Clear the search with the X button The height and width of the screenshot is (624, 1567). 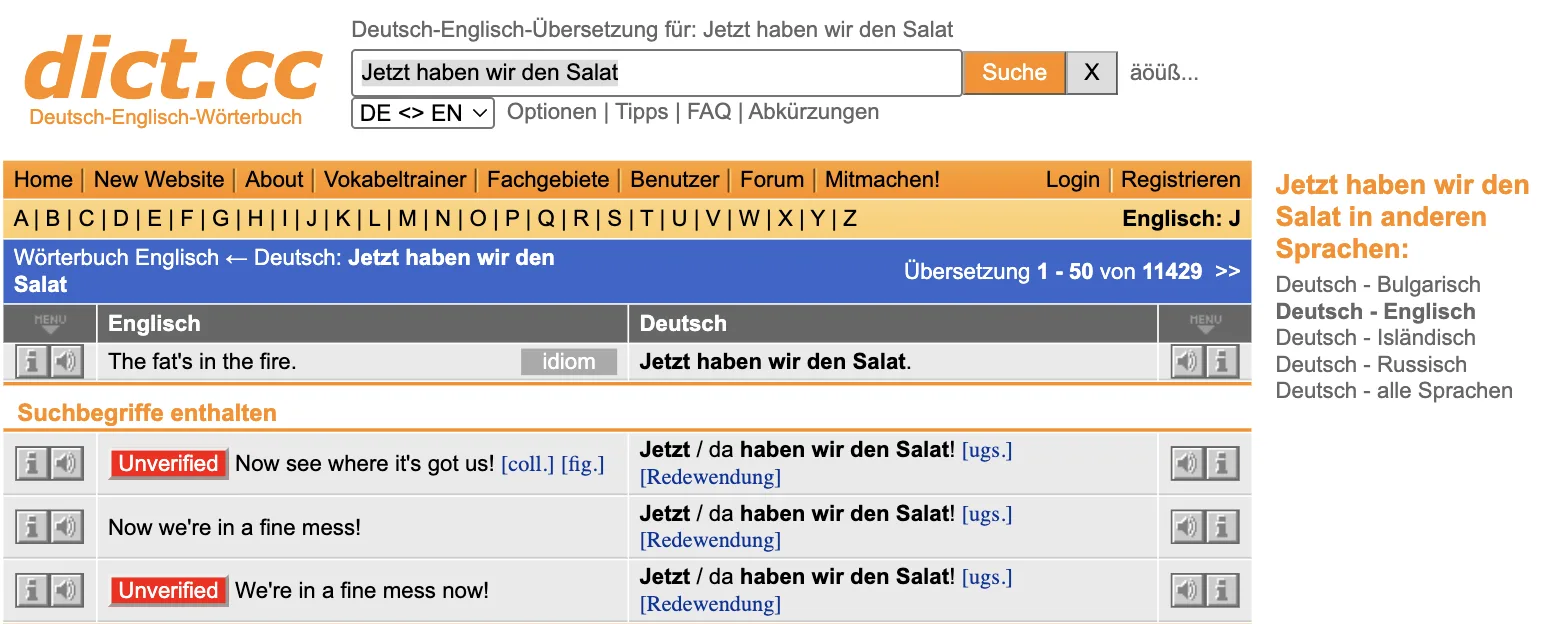[x=1091, y=72]
